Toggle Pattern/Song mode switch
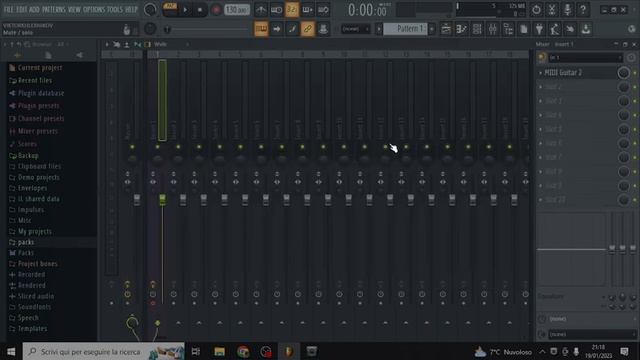The image size is (640, 360). tap(170, 9)
